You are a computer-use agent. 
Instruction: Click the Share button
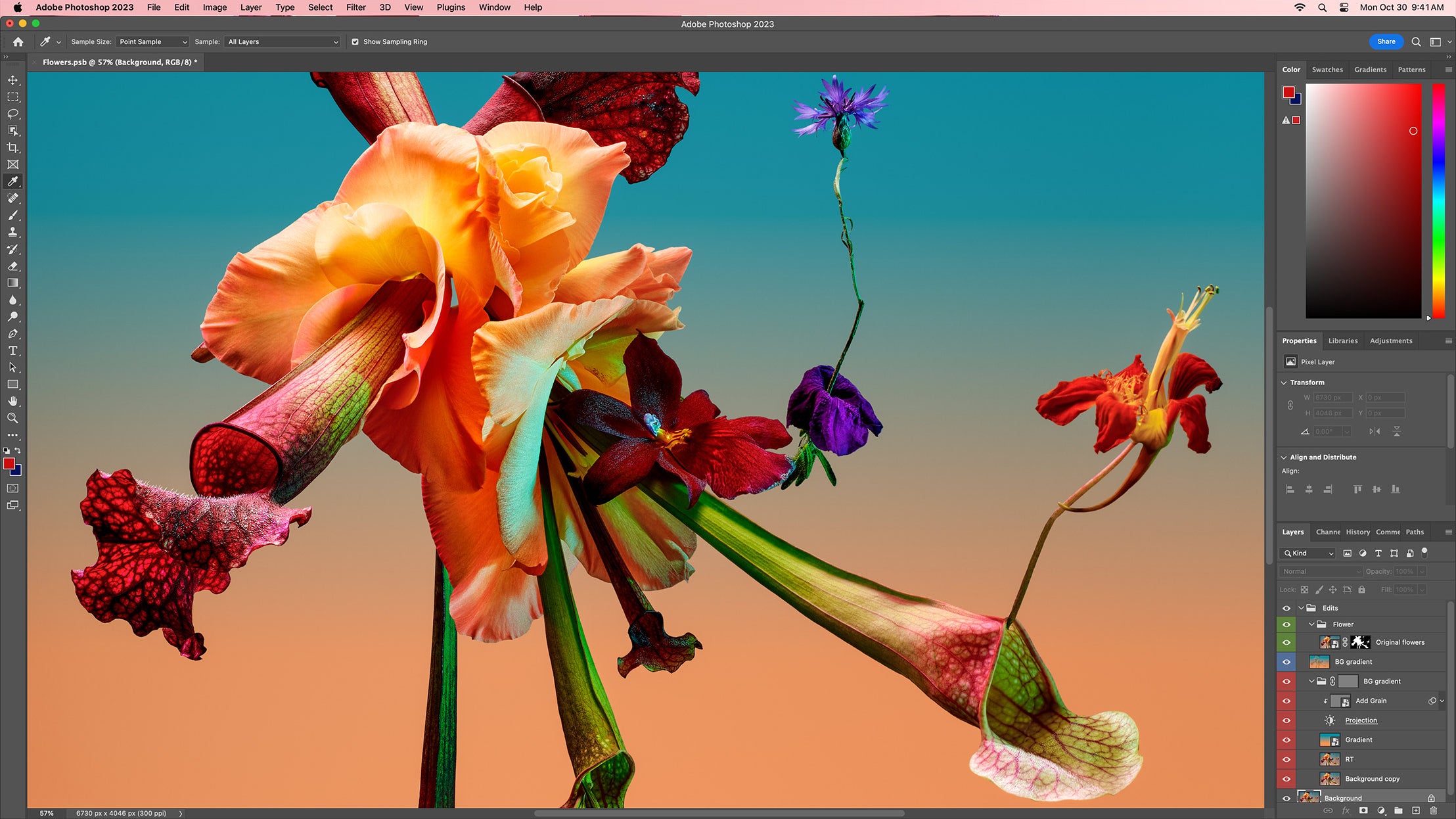coord(1386,41)
